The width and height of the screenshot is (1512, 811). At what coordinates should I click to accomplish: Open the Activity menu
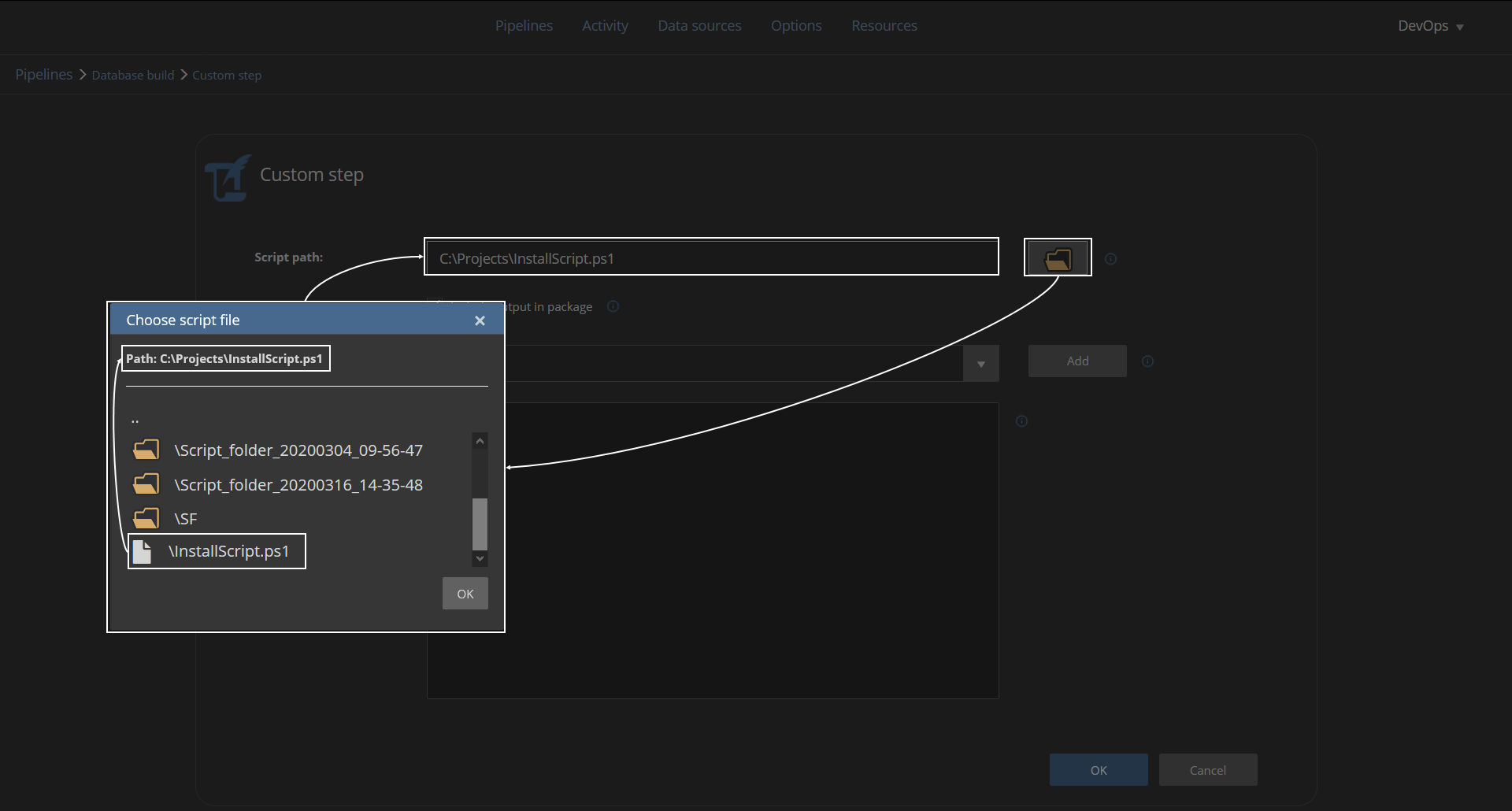click(x=605, y=26)
